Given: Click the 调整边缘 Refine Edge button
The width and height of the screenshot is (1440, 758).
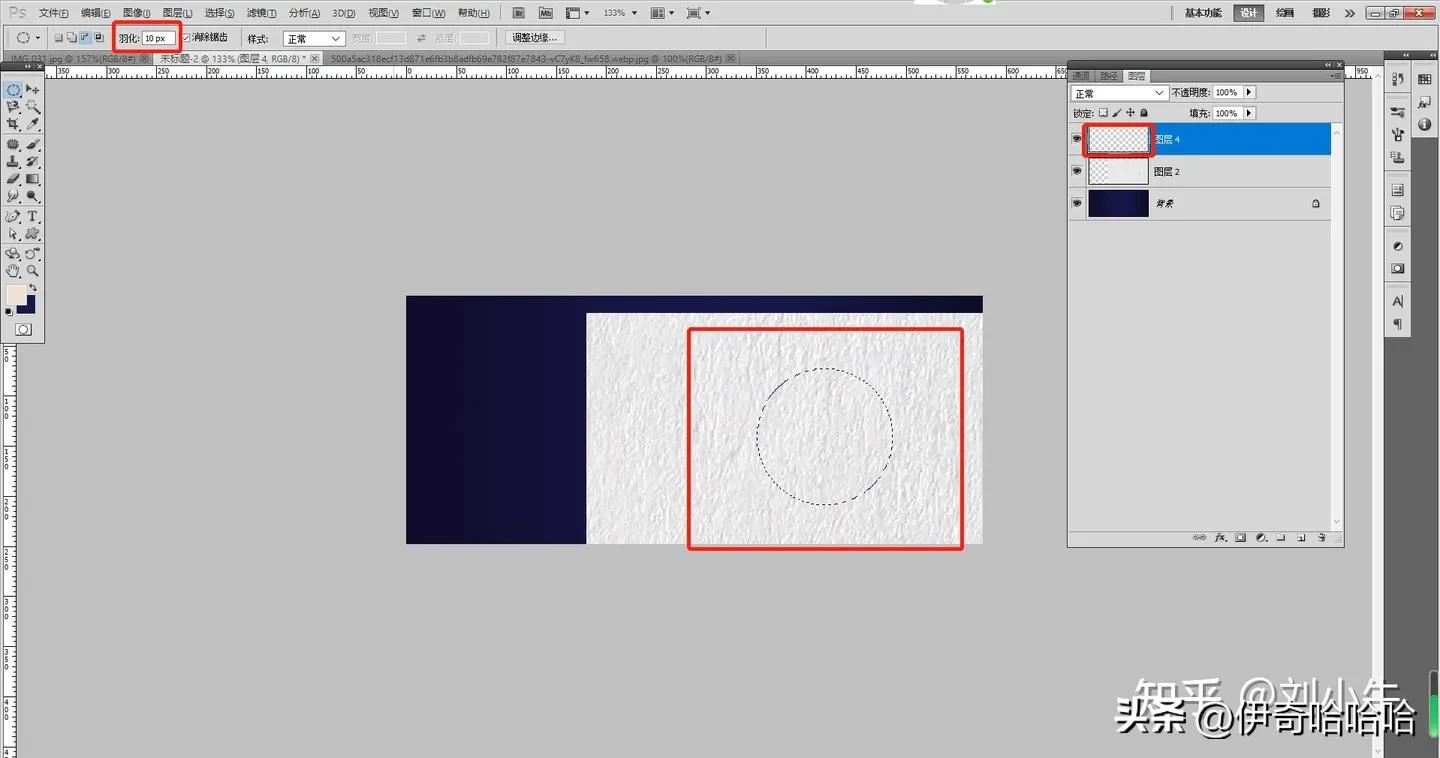Looking at the screenshot, I should tap(535, 36).
